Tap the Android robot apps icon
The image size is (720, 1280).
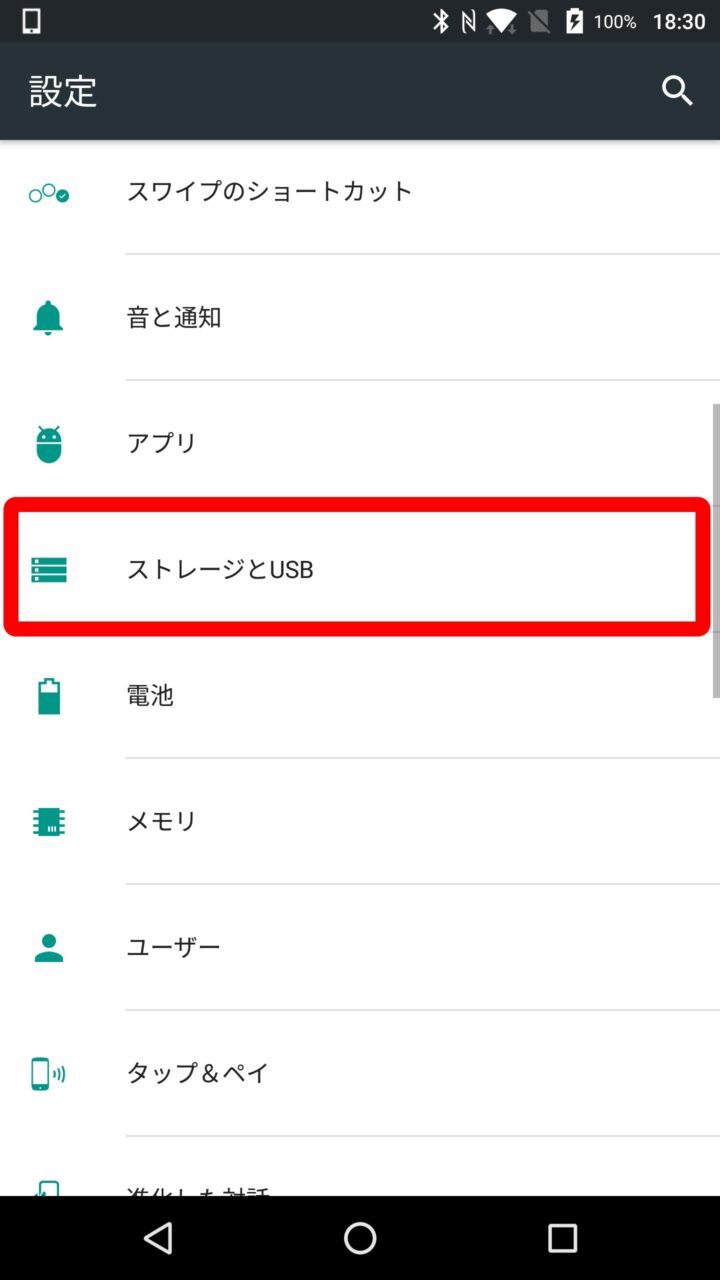click(48, 444)
